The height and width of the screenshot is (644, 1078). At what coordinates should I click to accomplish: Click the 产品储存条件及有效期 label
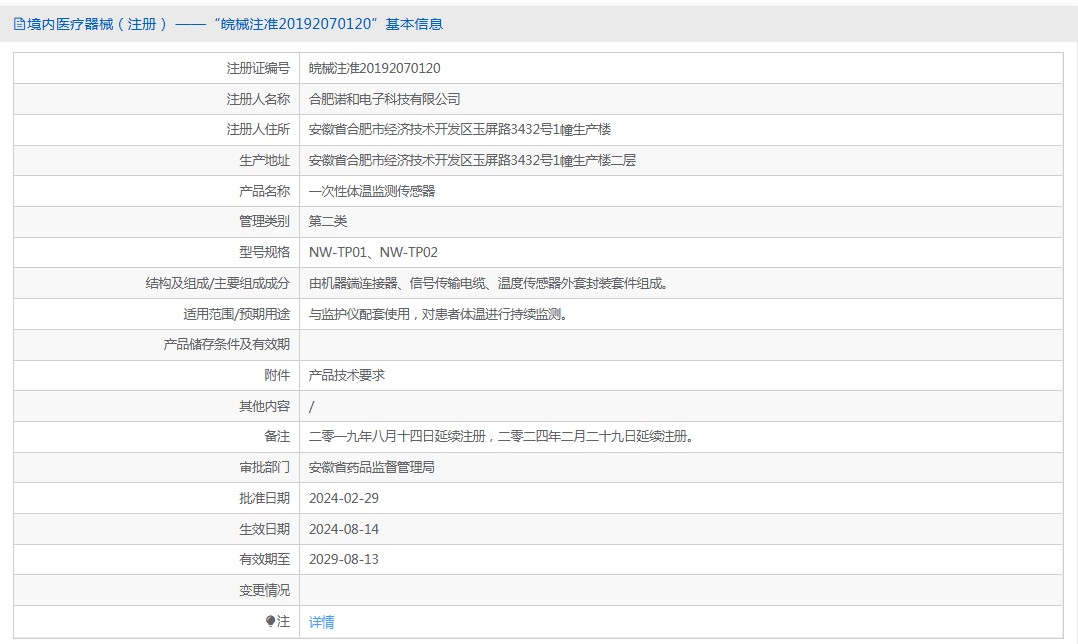227,344
